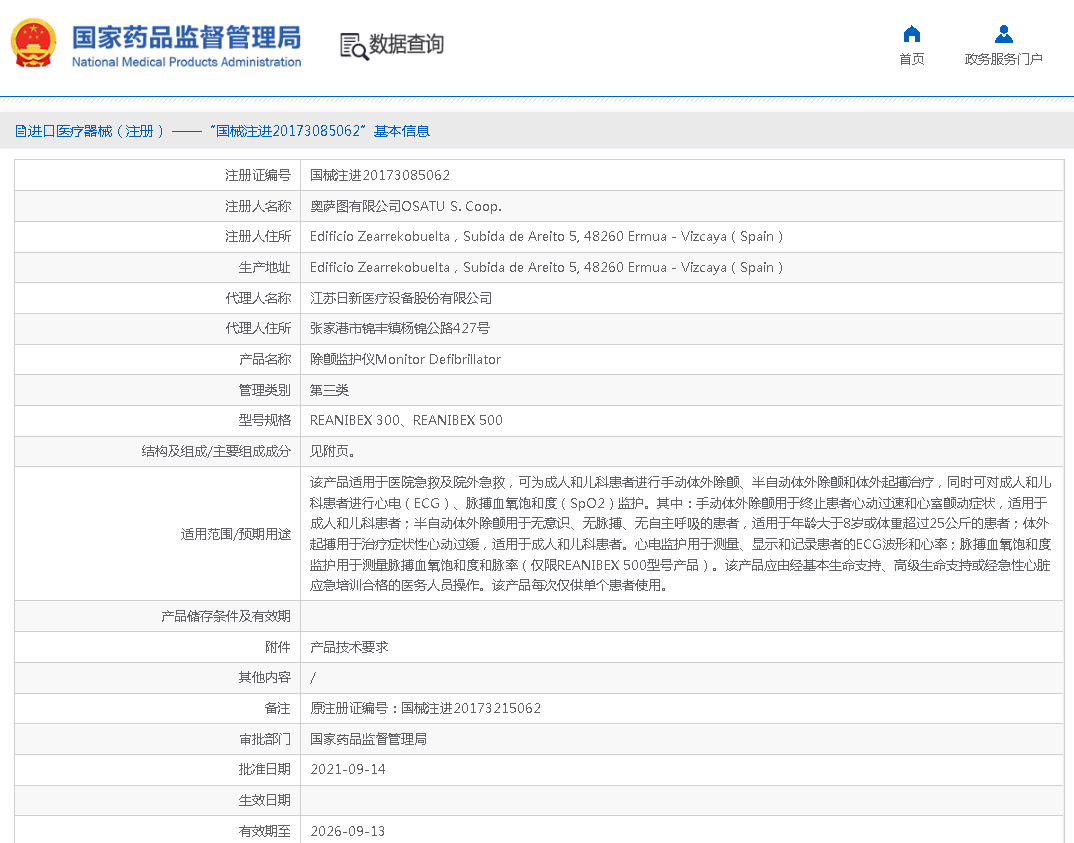Screen dimensions: 1074x843
Task: Open the 产品技术要求 attachment
Action: [x=349, y=647]
